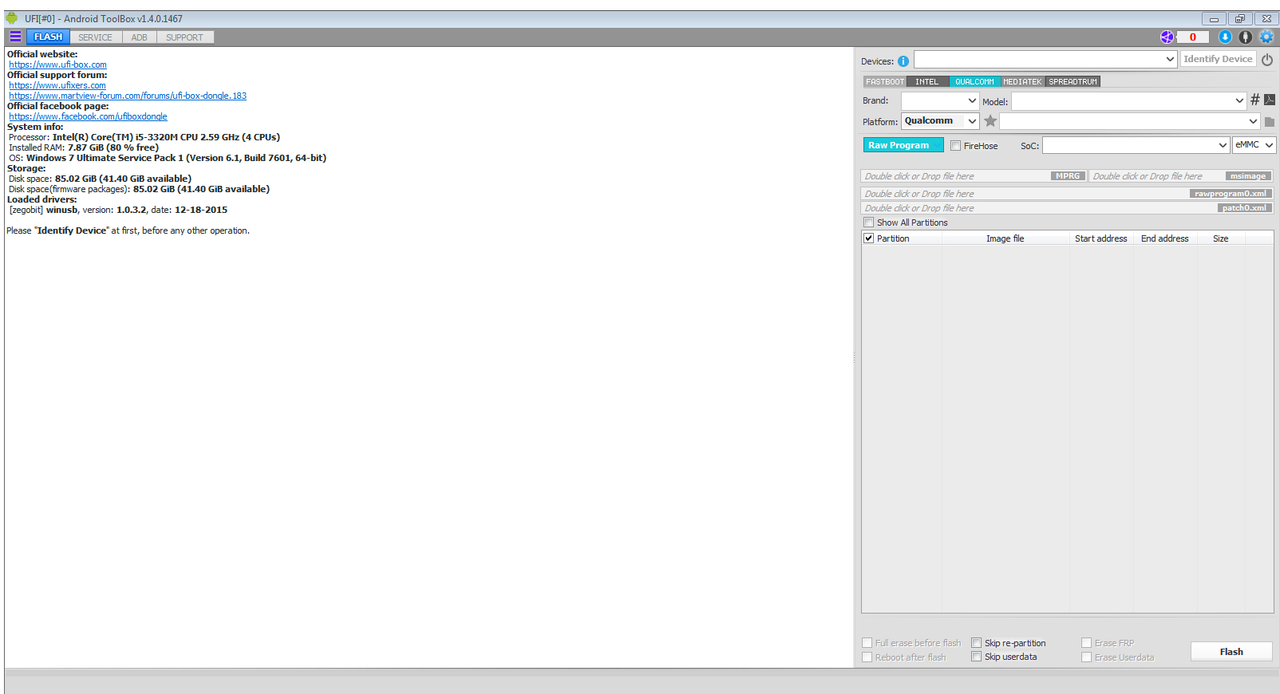Toggle Erase FRP checkbox
1280x694 pixels.
click(x=1086, y=643)
